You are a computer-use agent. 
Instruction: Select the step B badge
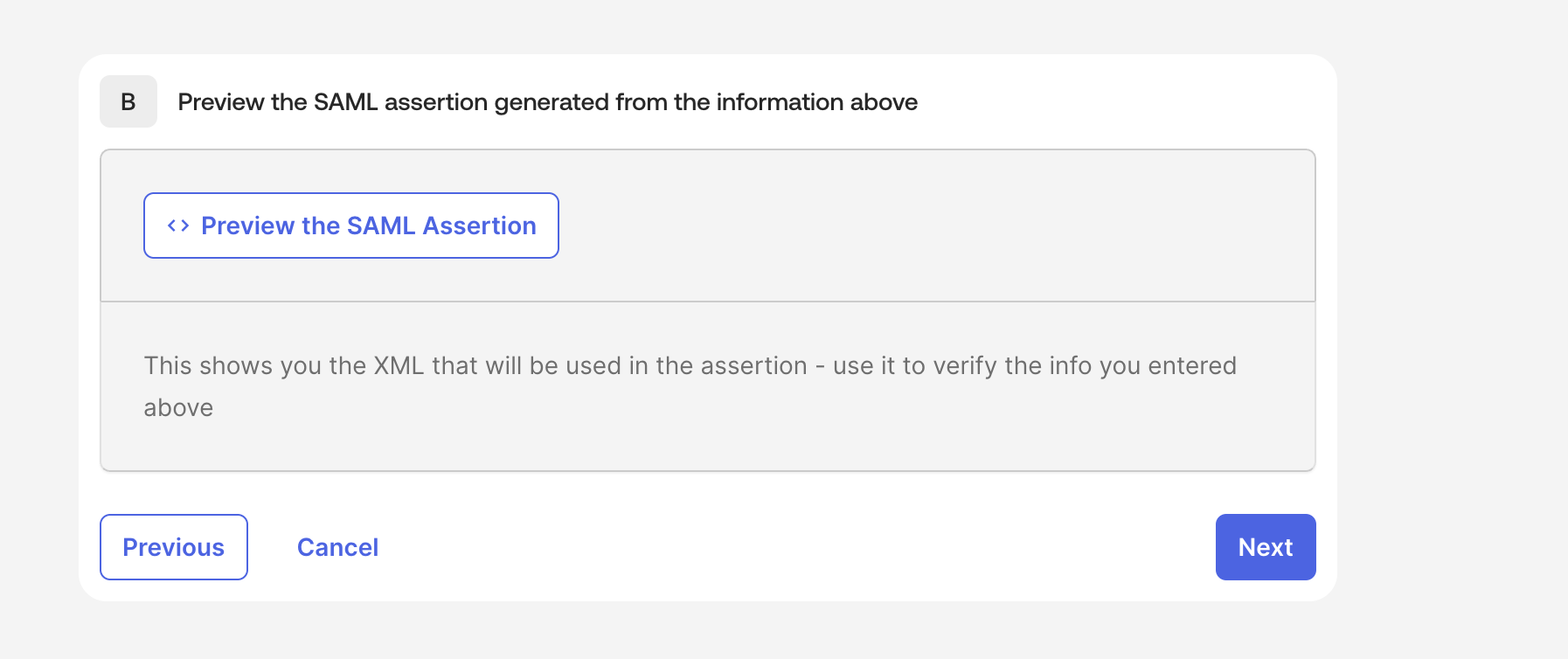click(128, 101)
